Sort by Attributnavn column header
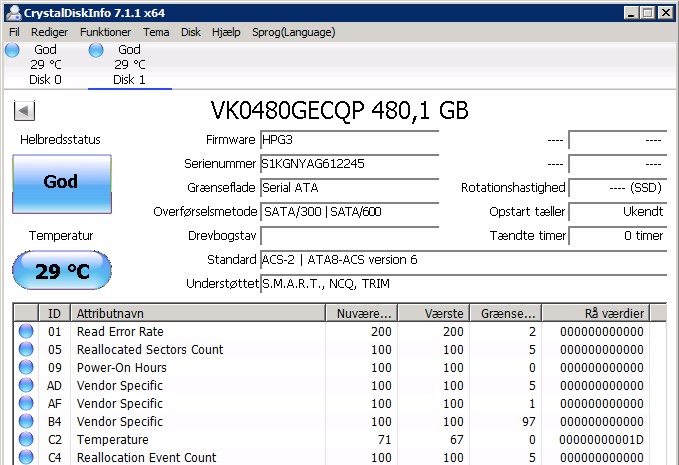 click(197, 313)
